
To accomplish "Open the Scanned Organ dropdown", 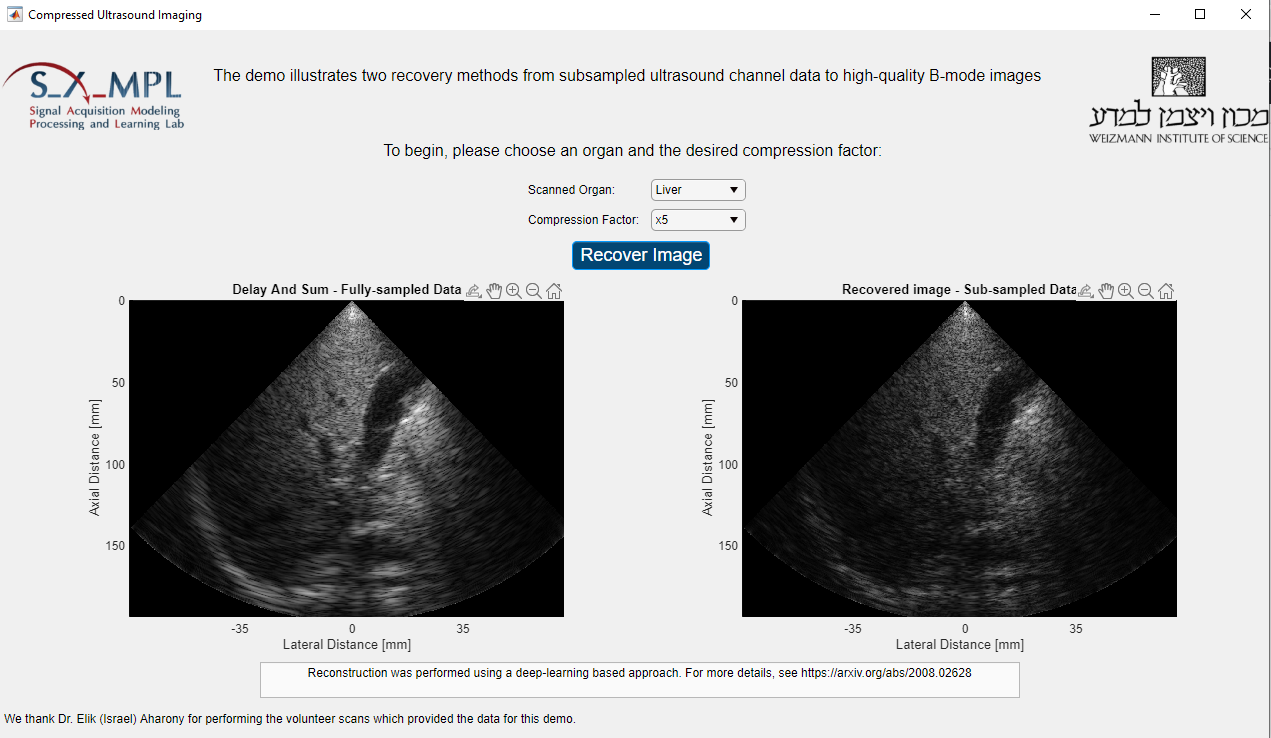I will pyautogui.click(x=697, y=190).
